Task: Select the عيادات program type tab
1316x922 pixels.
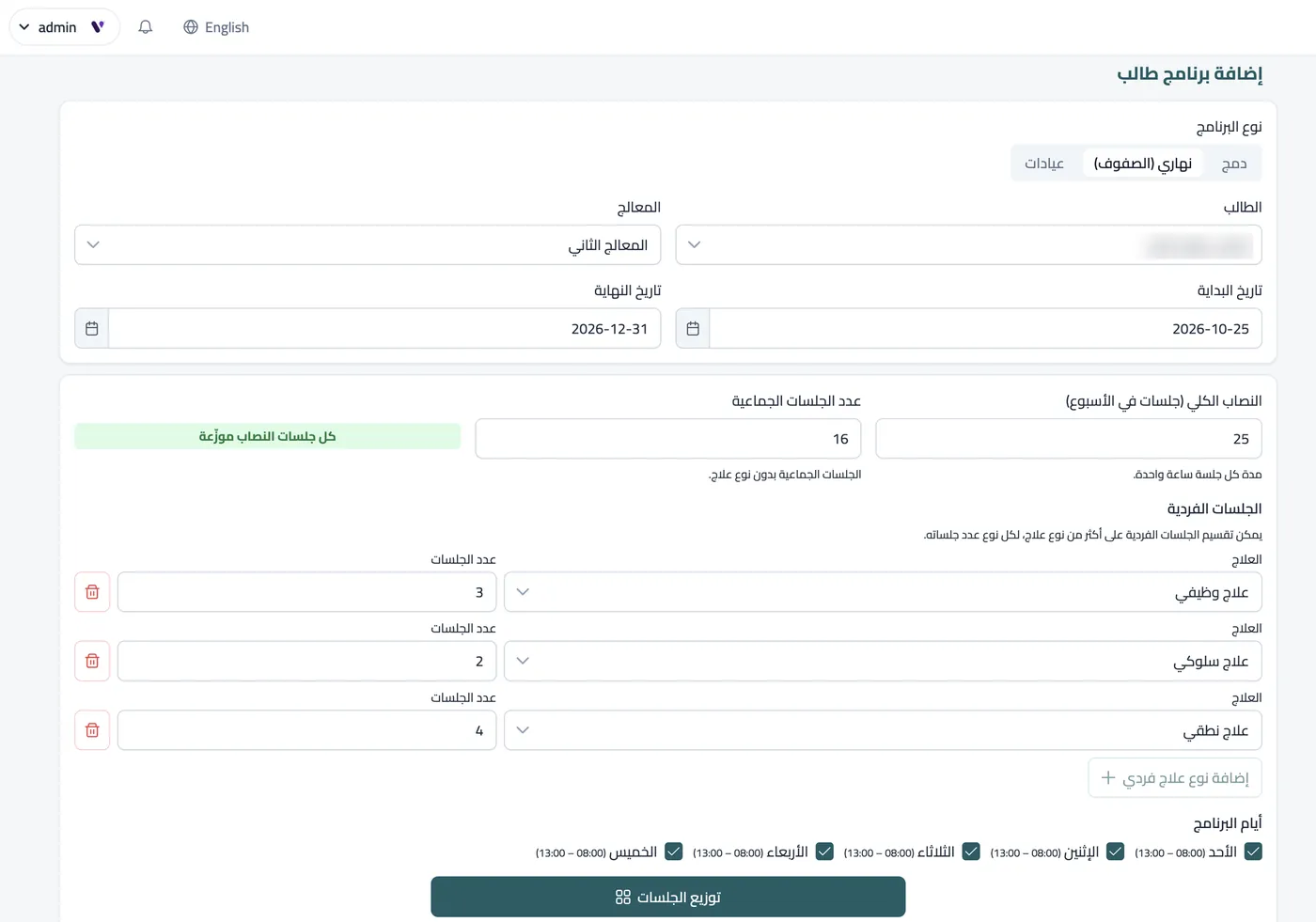Action: pyautogui.click(x=1044, y=164)
